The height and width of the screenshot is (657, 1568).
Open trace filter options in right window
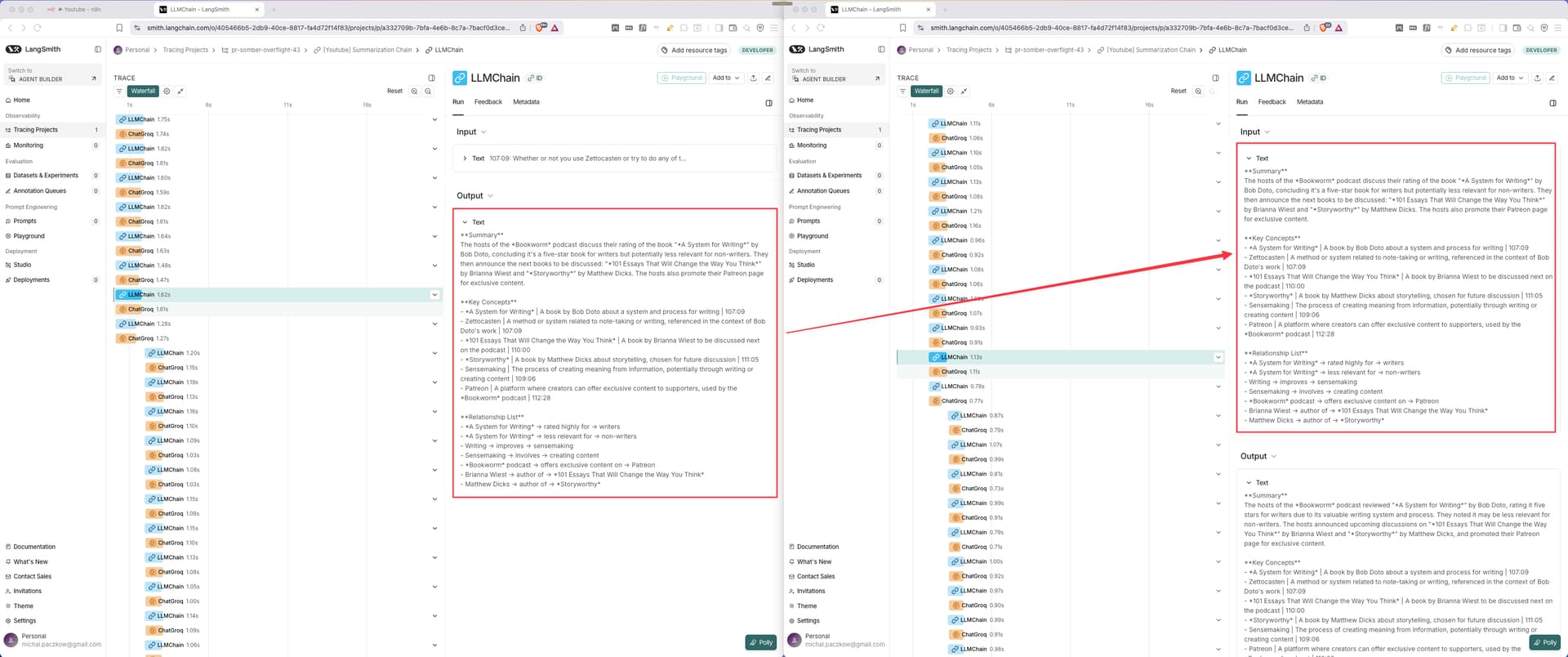pos(902,91)
